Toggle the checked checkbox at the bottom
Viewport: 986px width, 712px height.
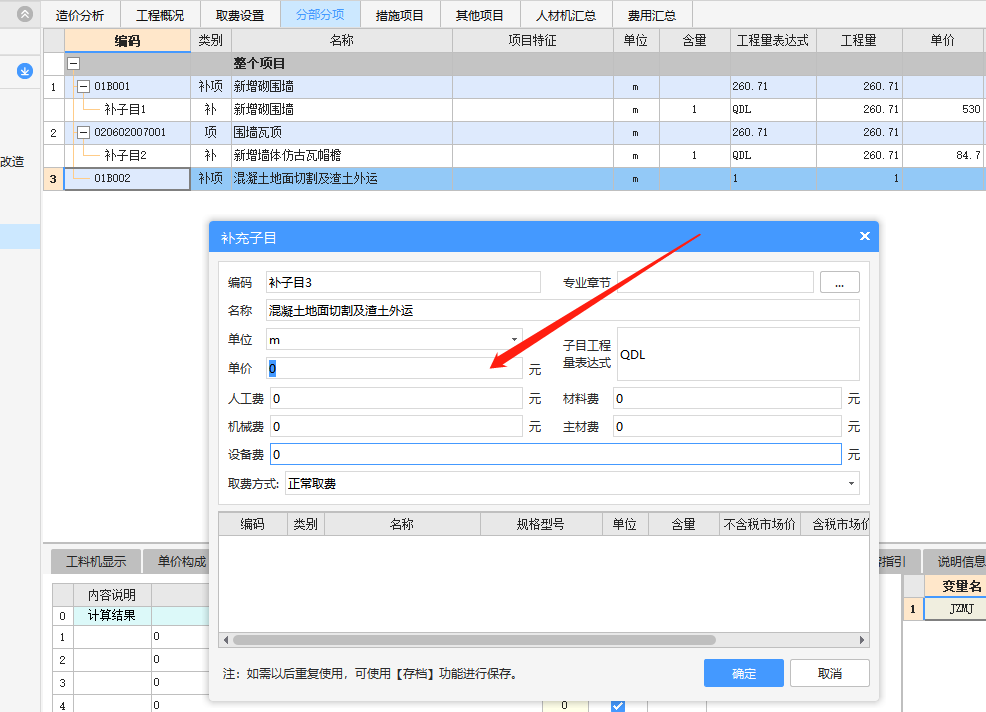[618, 706]
